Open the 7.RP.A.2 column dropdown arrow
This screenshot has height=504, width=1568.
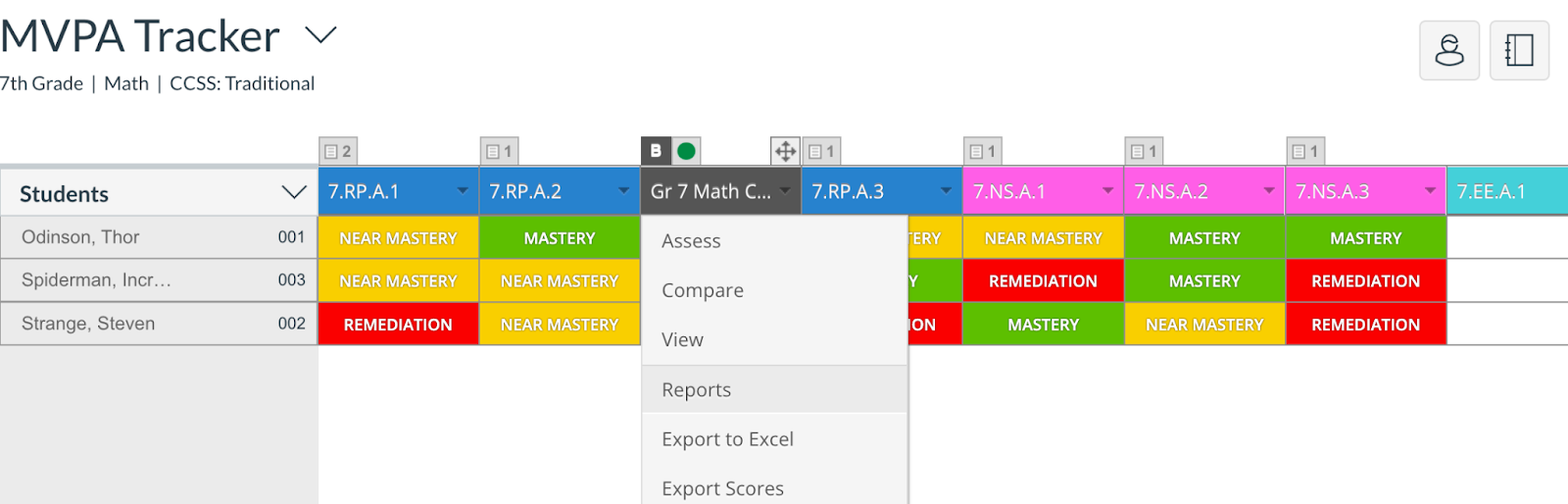click(623, 191)
